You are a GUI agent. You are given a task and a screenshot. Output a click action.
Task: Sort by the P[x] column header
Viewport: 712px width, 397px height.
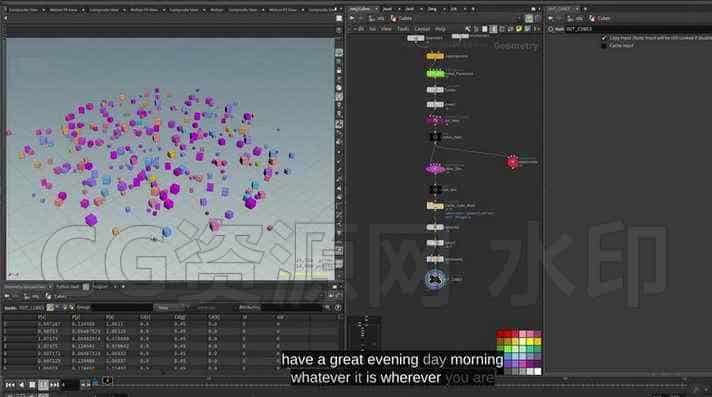point(42,317)
